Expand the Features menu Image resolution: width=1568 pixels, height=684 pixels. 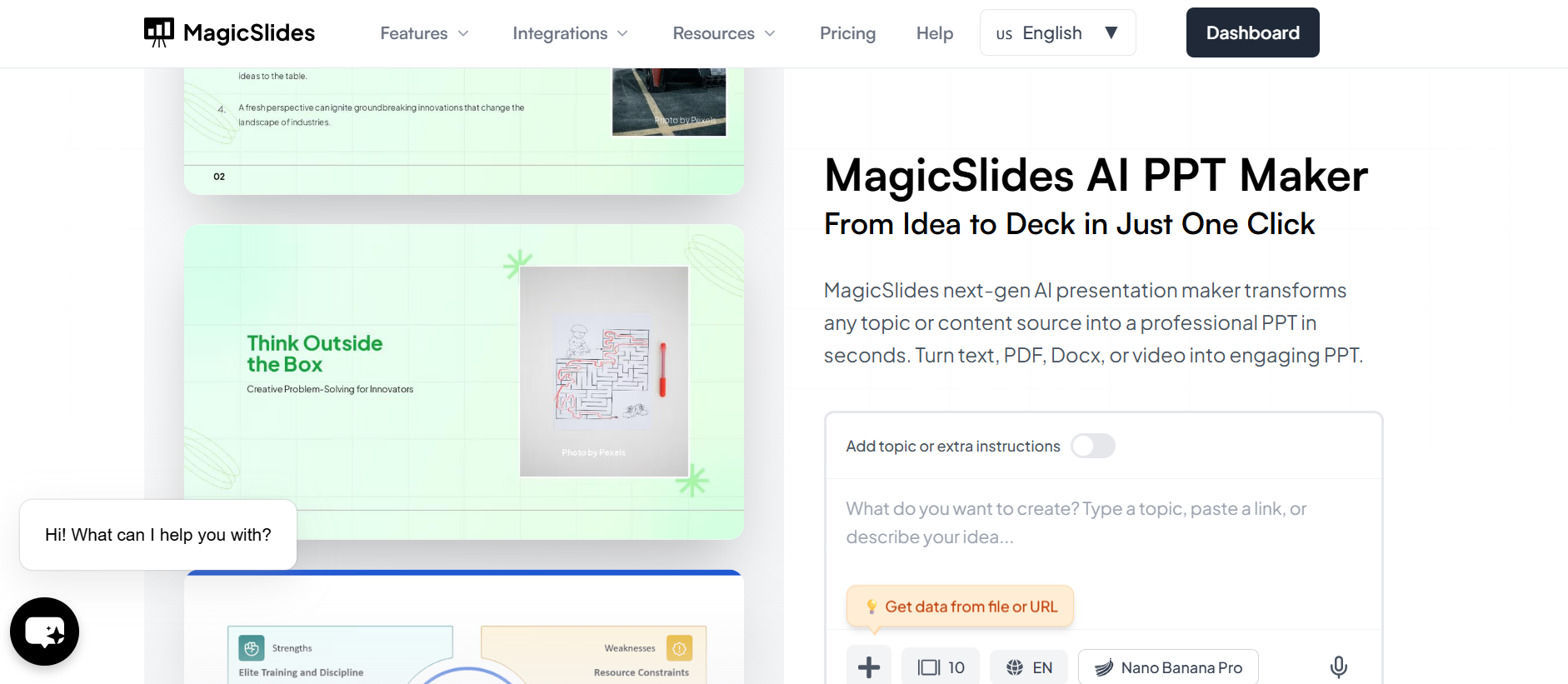[x=425, y=33]
